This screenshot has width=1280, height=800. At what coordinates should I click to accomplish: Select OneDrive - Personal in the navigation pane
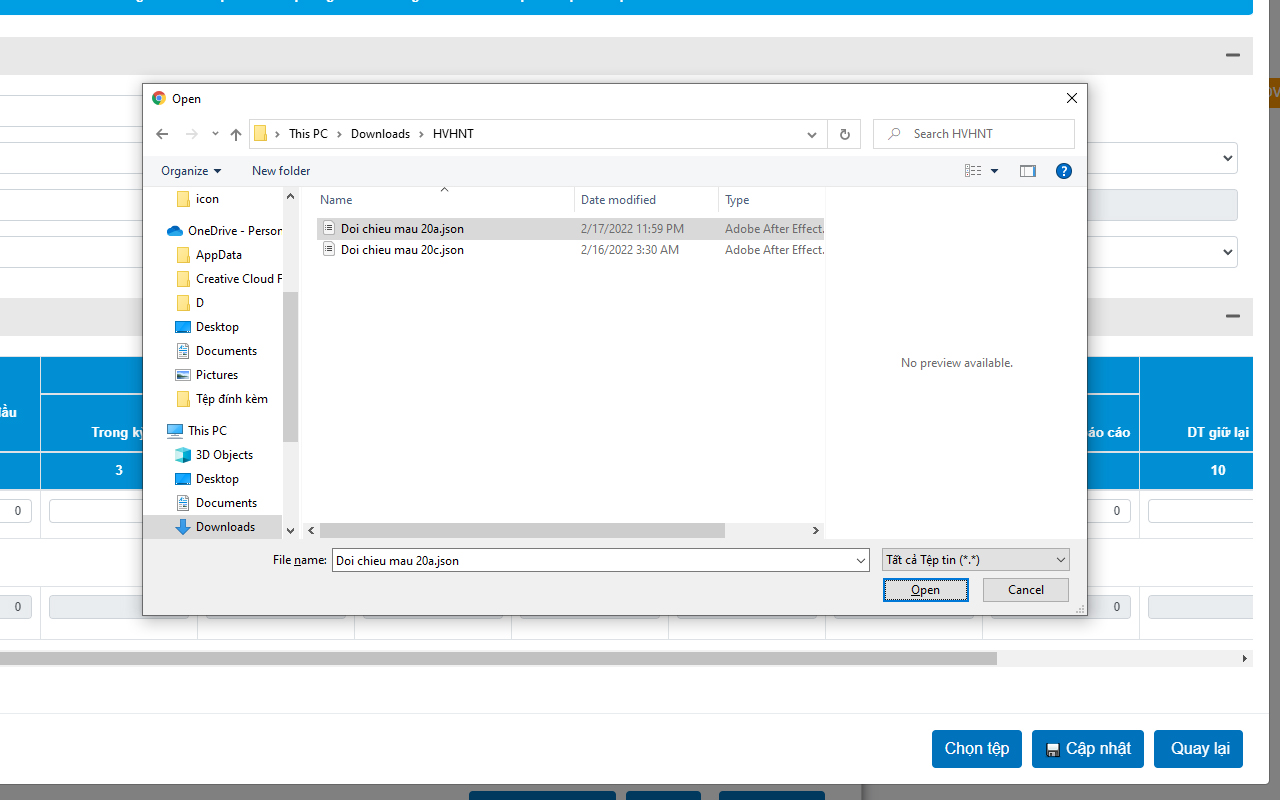click(x=231, y=230)
